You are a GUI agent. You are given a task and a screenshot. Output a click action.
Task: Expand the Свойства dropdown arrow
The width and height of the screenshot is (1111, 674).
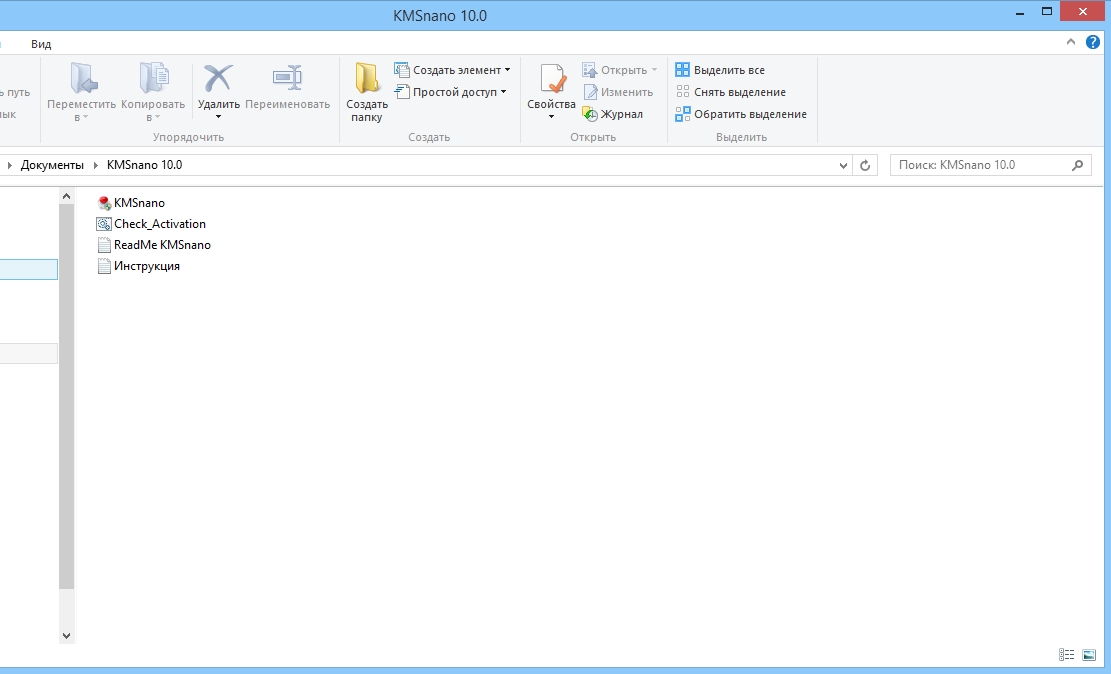(551, 117)
